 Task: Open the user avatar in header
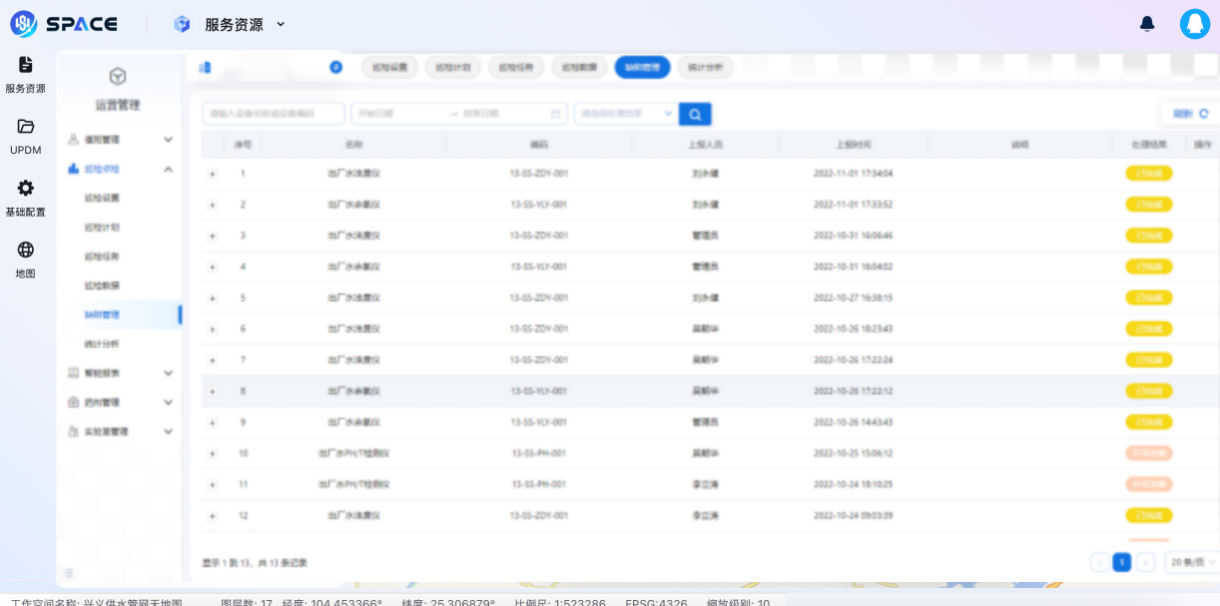pos(1194,24)
